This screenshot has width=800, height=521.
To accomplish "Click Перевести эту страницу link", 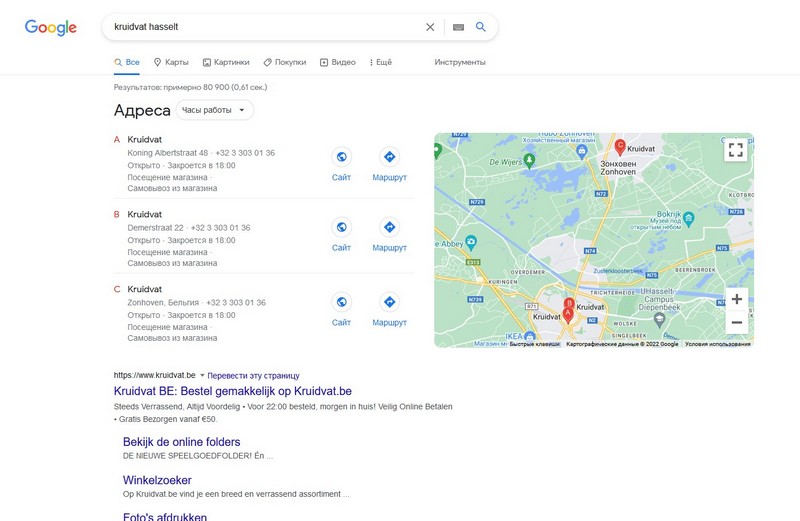I will [254, 376].
